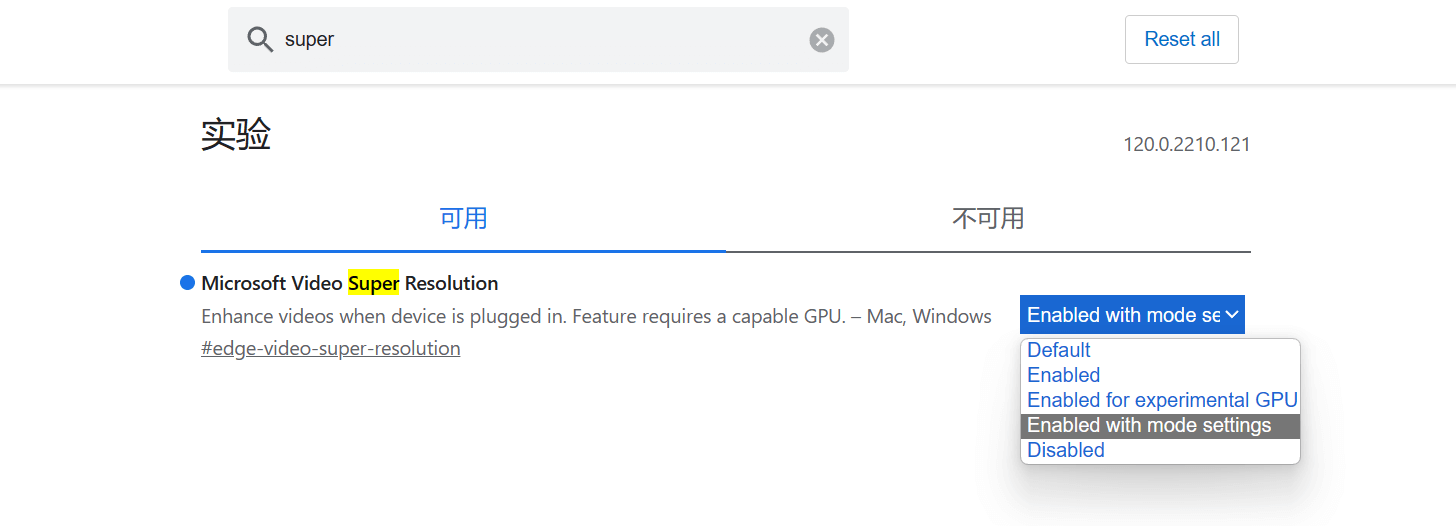This screenshot has height=526, width=1456.
Task: Click the blue modified-flag dot indicator
Action: [187, 283]
